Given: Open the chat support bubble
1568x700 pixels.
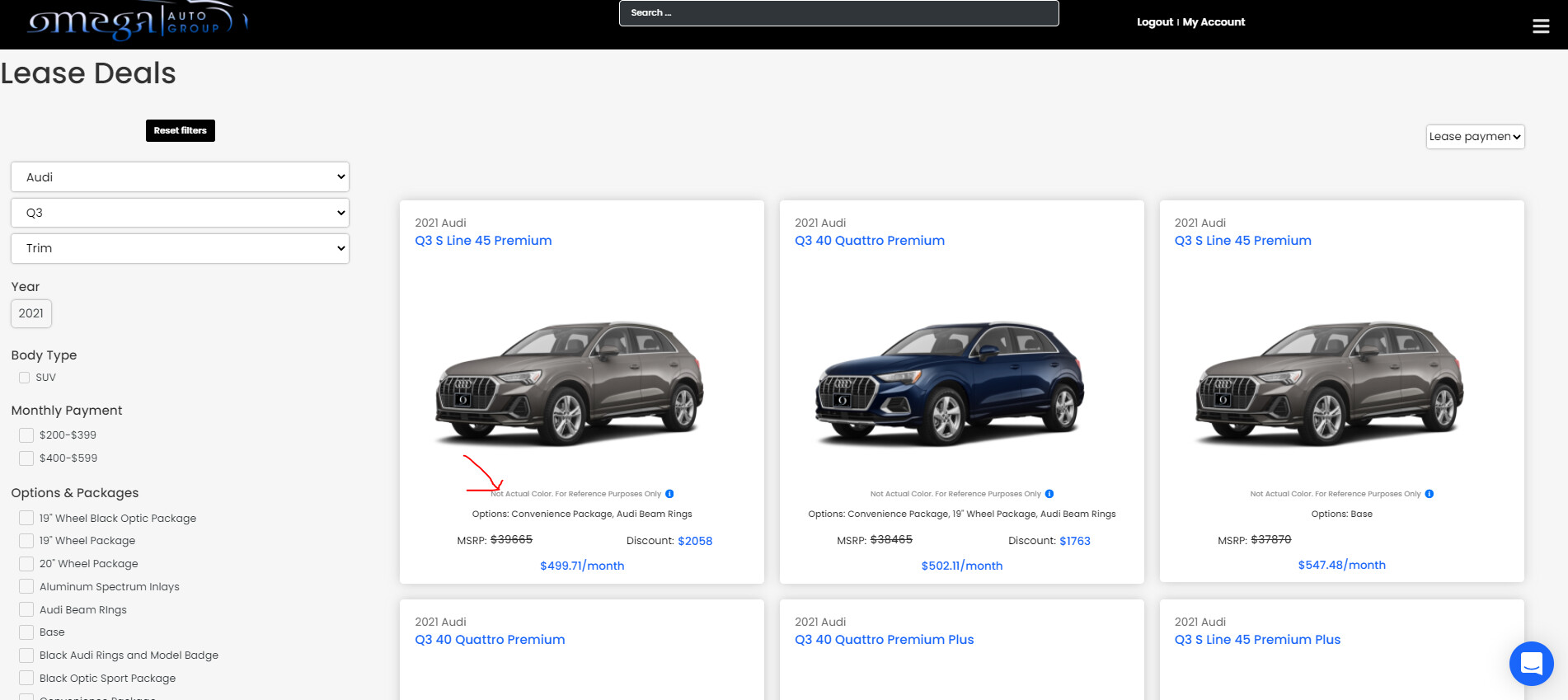Looking at the screenshot, I should click(1531, 663).
